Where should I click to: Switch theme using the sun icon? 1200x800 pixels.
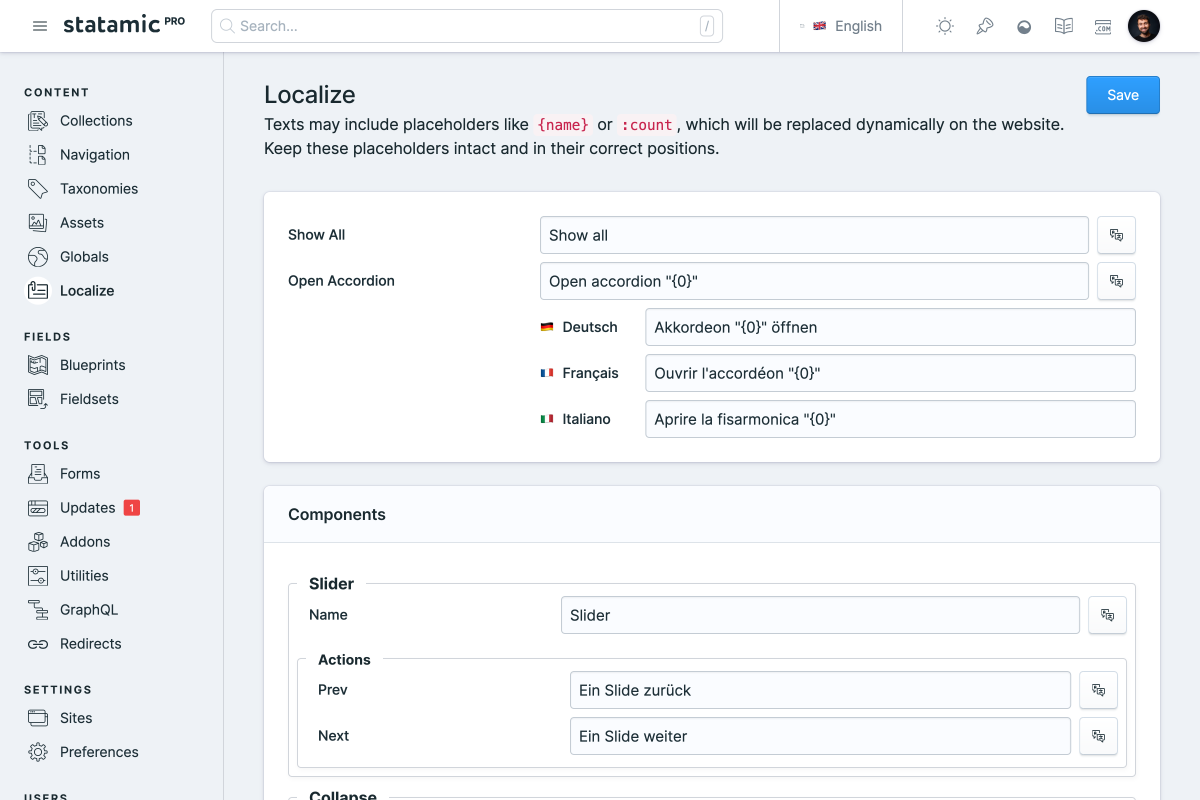944,26
